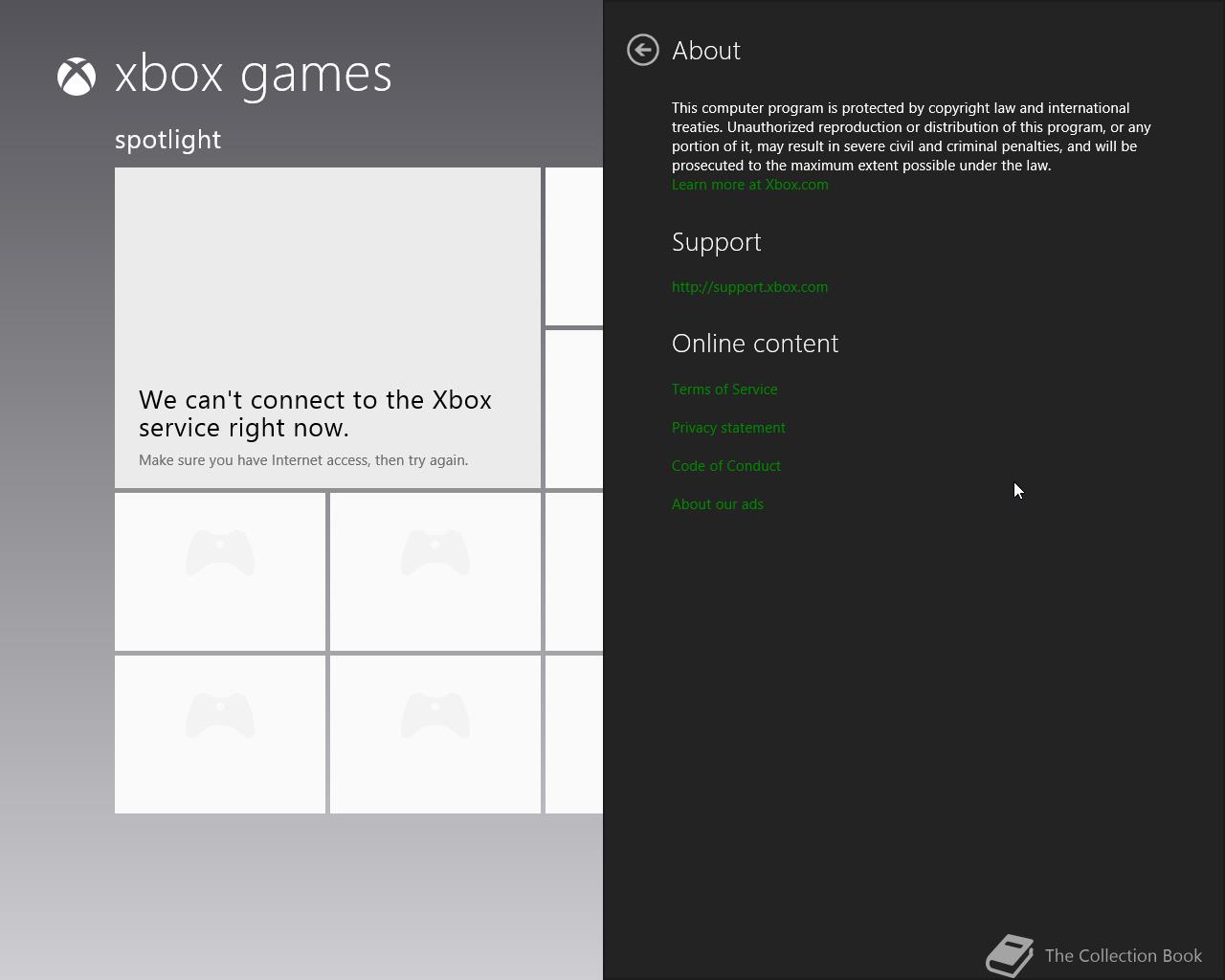The width and height of the screenshot is (1225, 980).
Task: Open the Terms of Service link
Action: [x=724, y=390]
